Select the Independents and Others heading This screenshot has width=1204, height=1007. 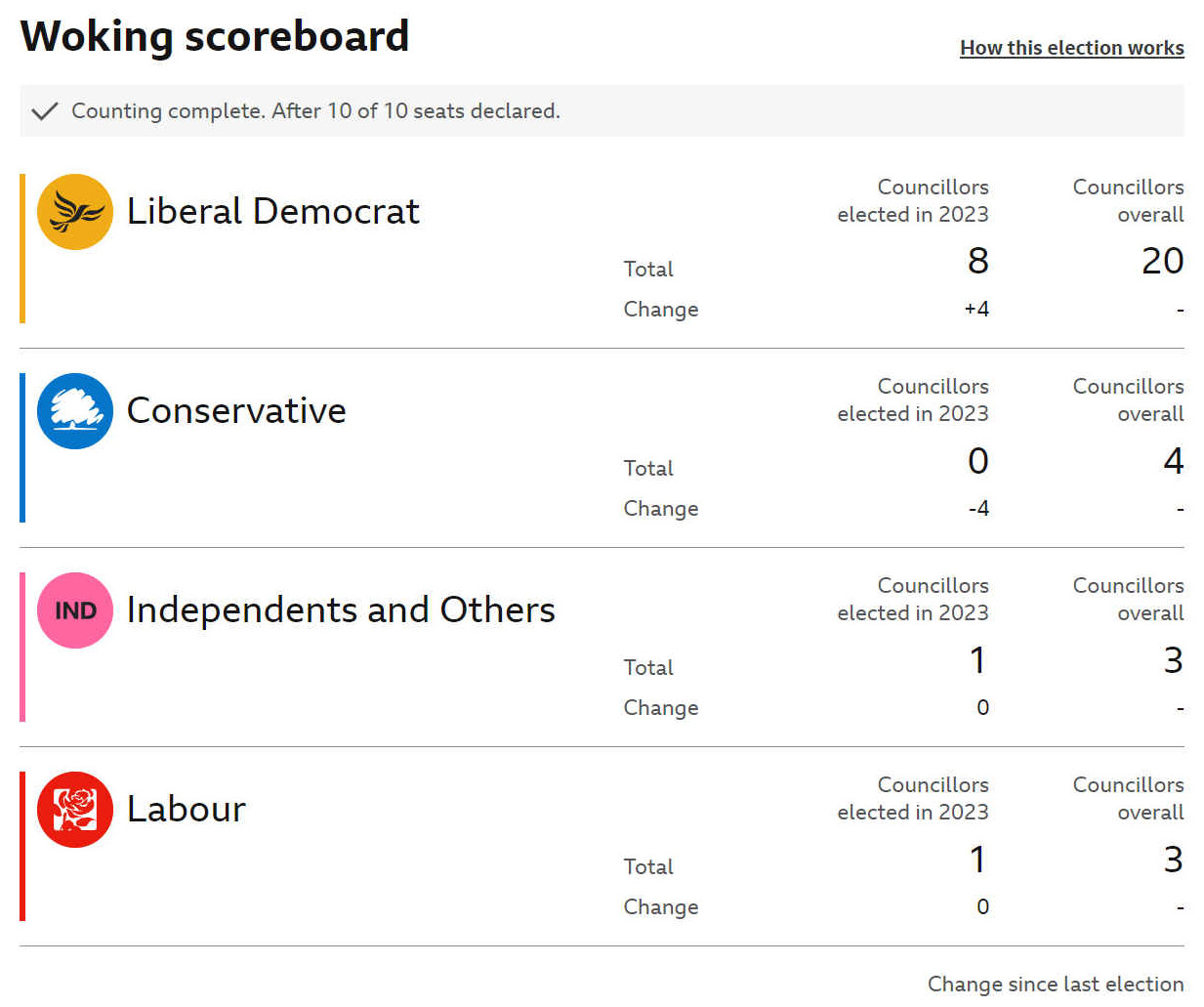(x=341, y=609)
